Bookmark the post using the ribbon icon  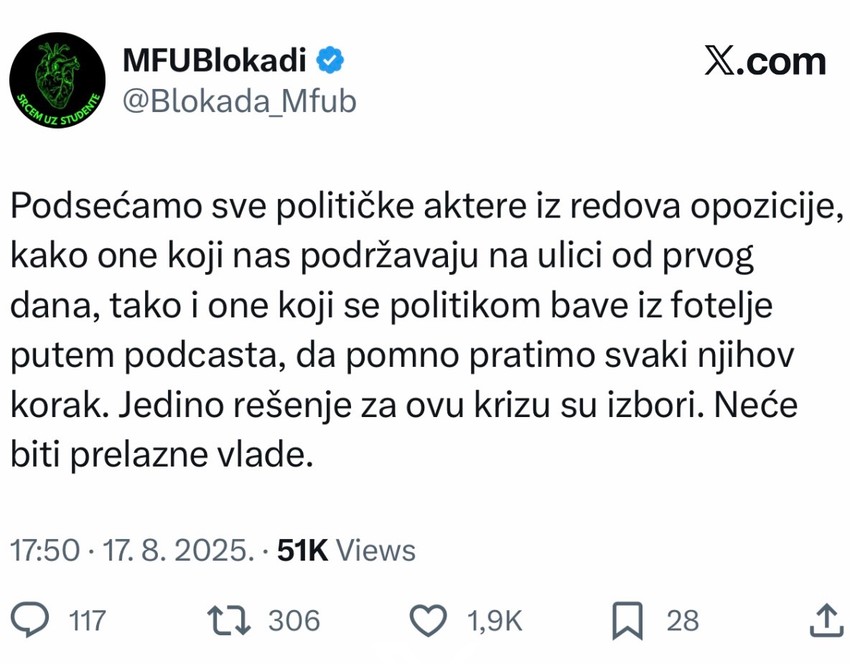click(x=628, y=620)
